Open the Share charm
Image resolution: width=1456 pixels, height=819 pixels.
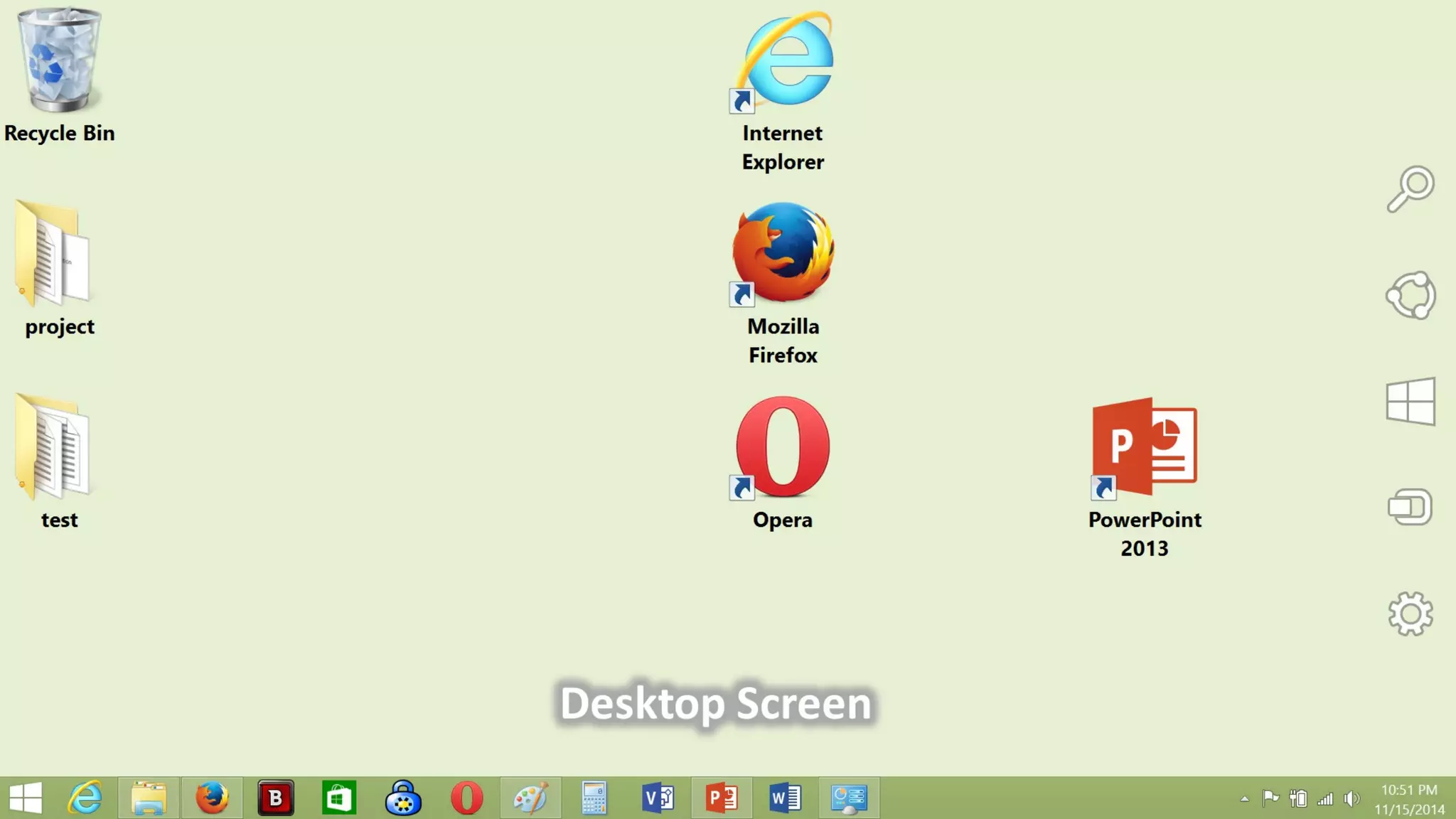(1410, 295)
